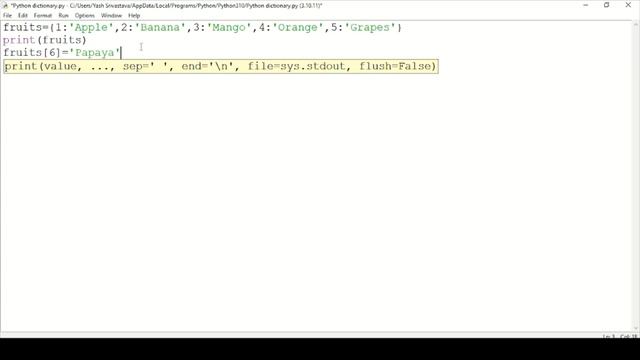Restore down the IDLE editor window

click(607, 5)
